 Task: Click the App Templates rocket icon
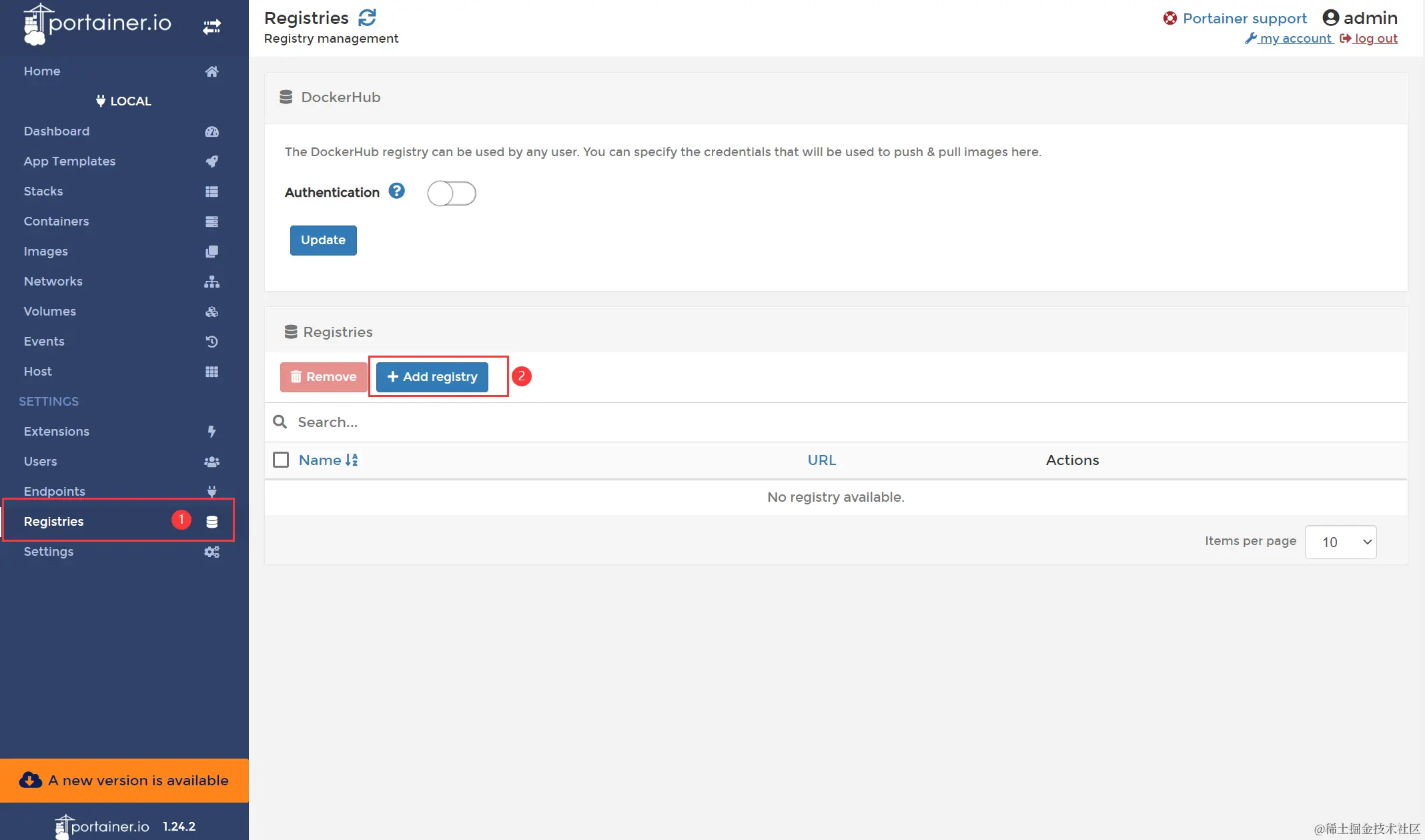(x=211, y=161)
